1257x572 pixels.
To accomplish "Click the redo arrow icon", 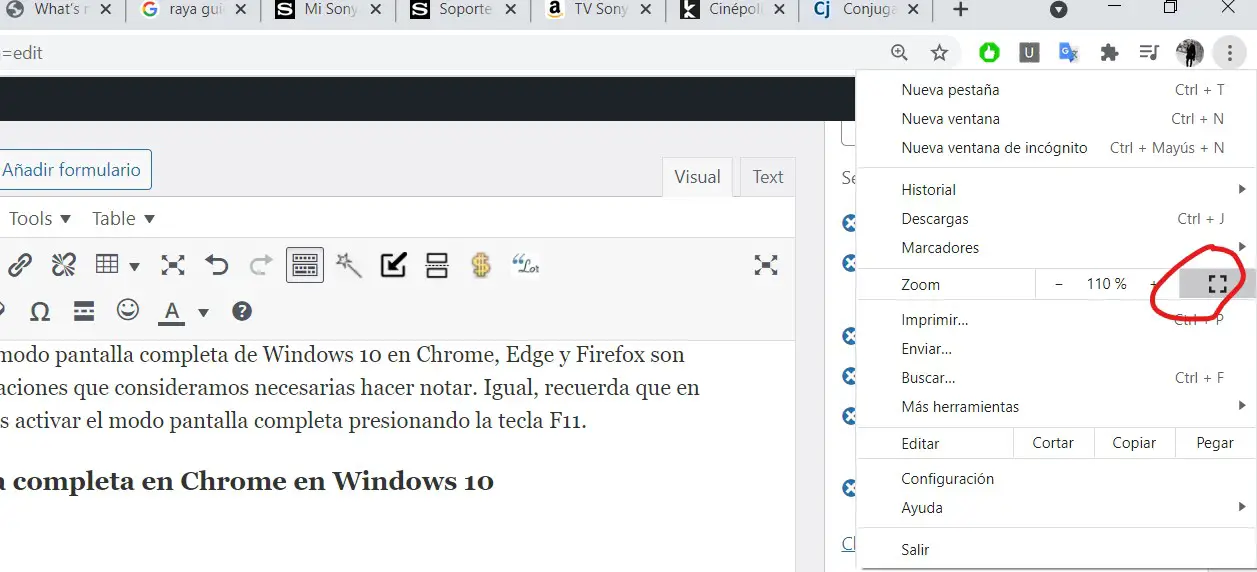I will pyautogui.click(x=261, y=265).
